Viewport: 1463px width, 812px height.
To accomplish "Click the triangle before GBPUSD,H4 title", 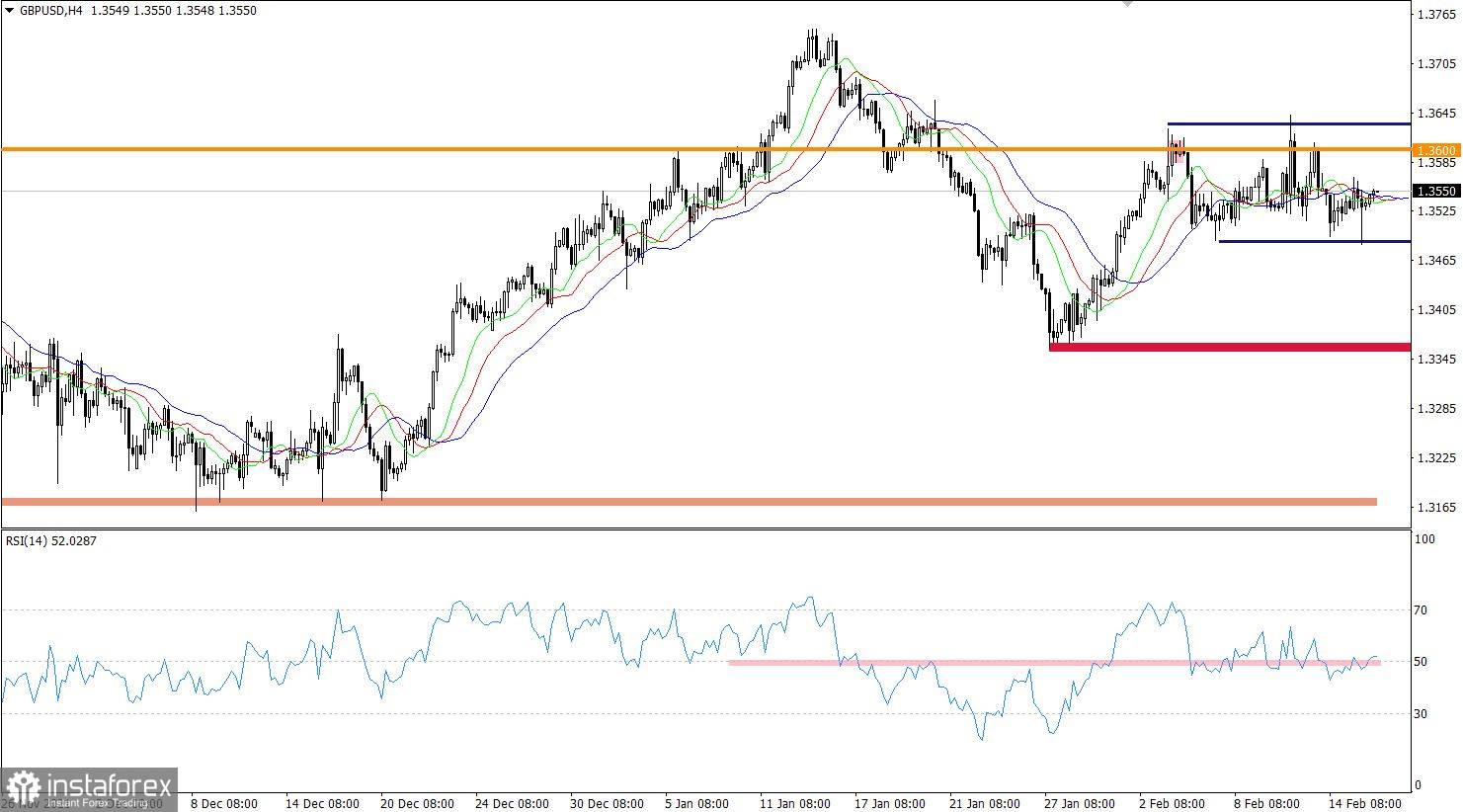I will [x=8, y=10].
